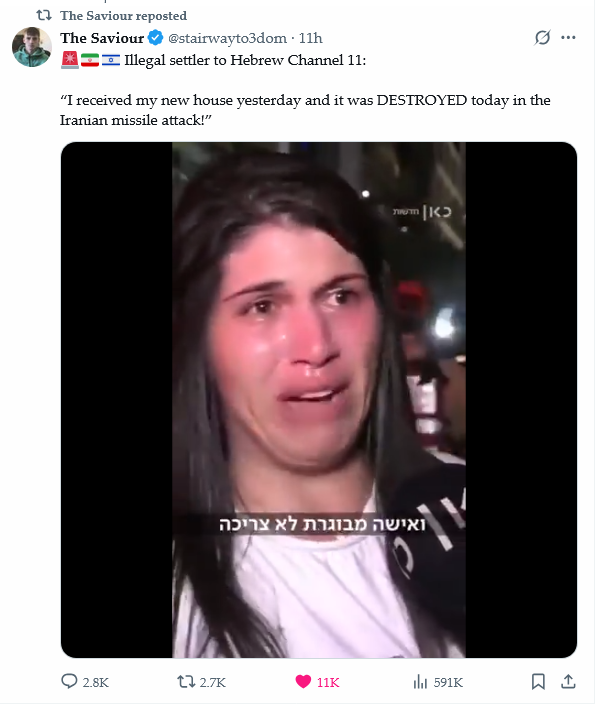598x704 pixels.
Task: Open the @stairwayto3dom handle link
Action: coord(227,38)
